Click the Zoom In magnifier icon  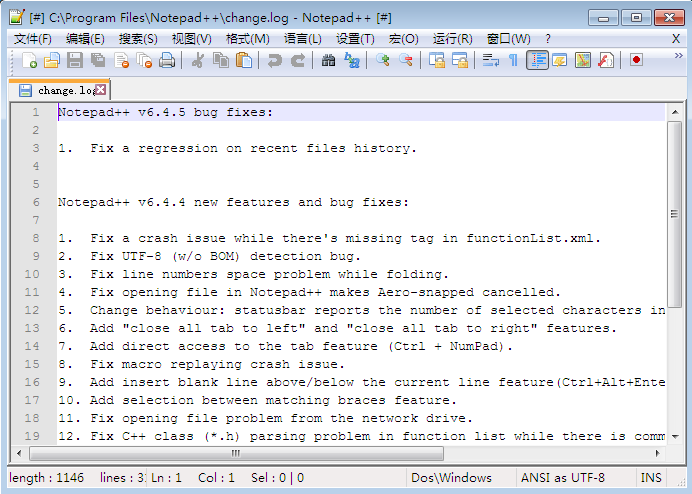pos(383,60)
